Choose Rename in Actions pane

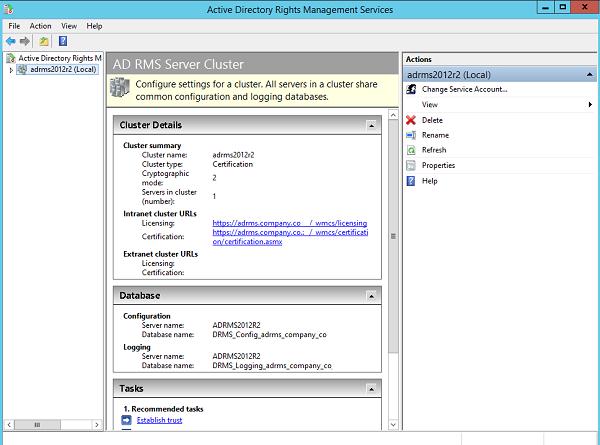coord(435,135)
